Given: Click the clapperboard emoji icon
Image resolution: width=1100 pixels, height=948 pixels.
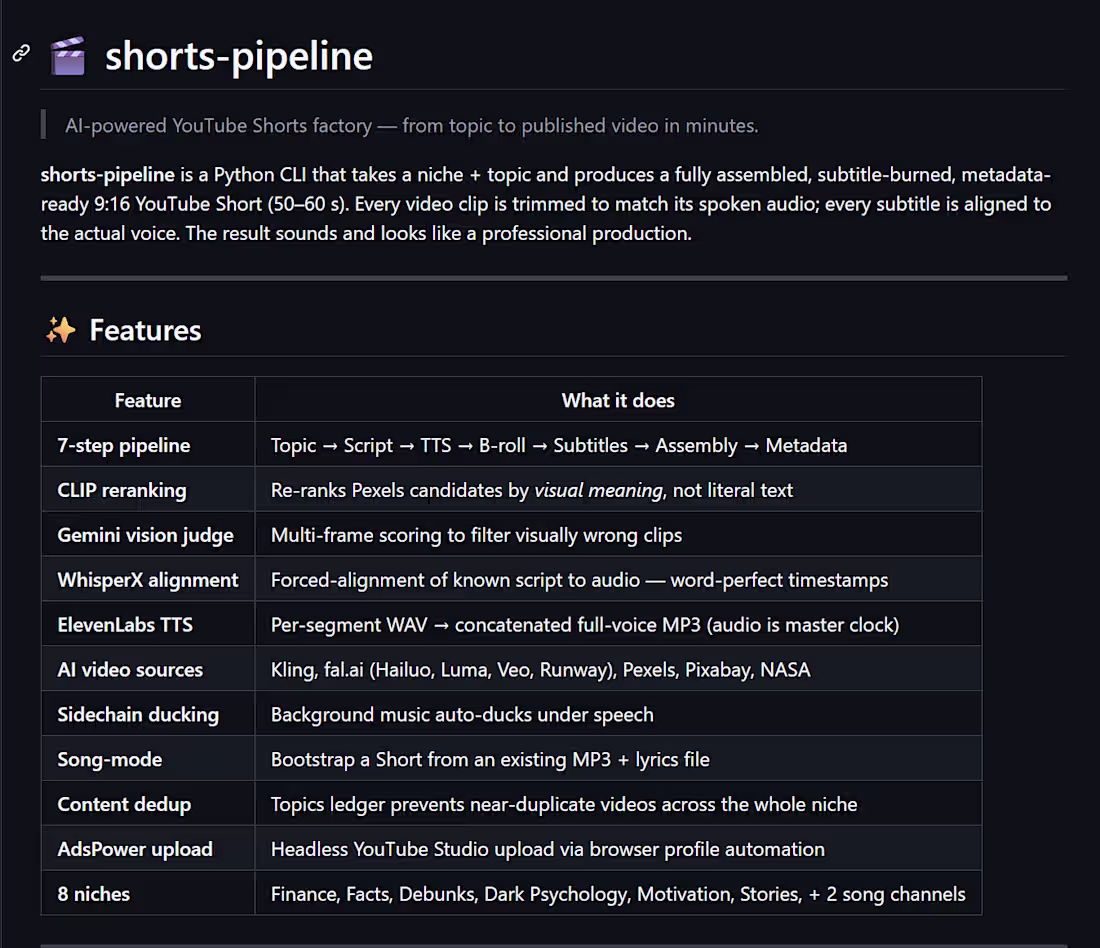Looking at the screenshot, I should coord(68,55).
